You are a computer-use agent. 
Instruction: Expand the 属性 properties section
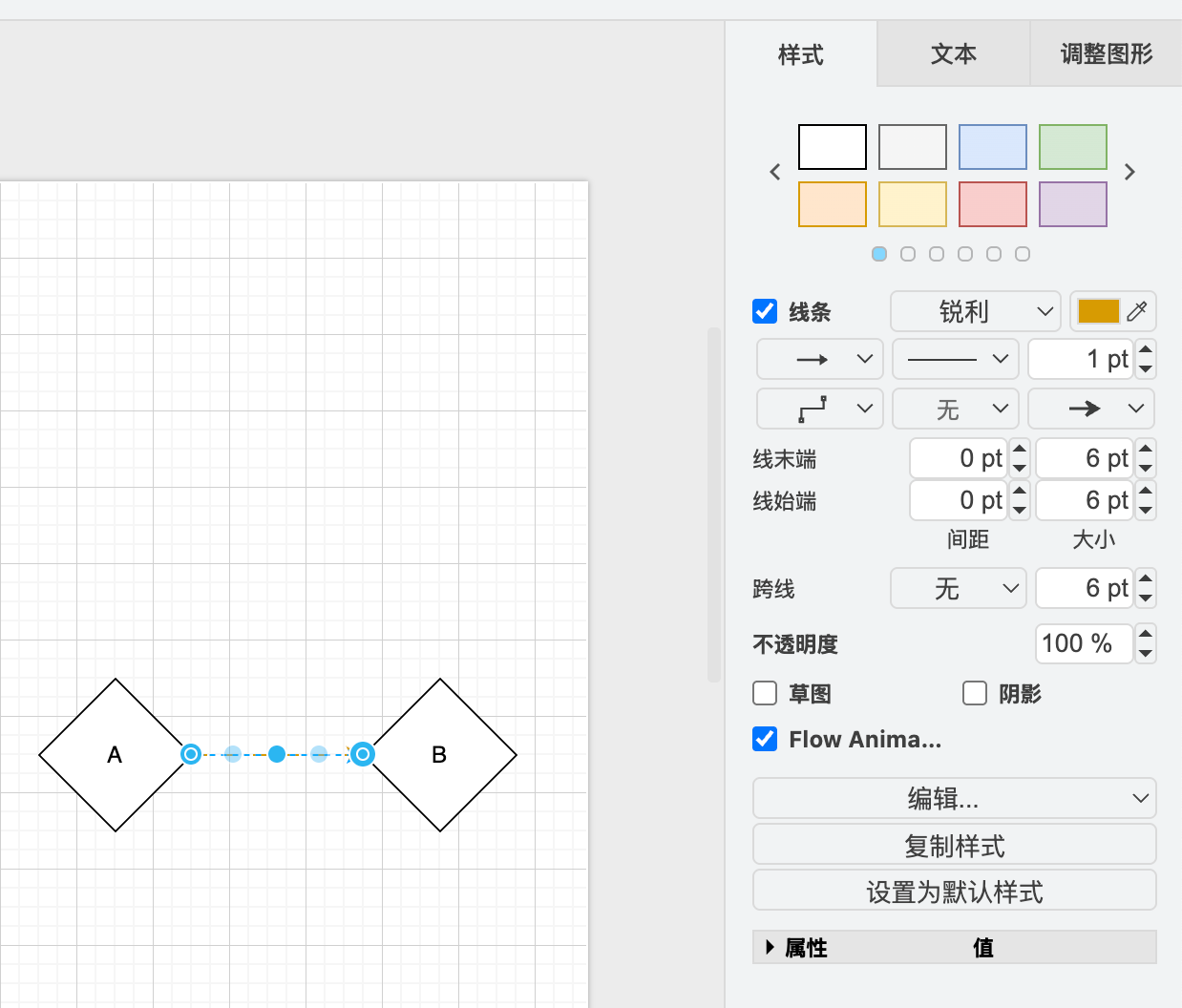tap(770, 947)
